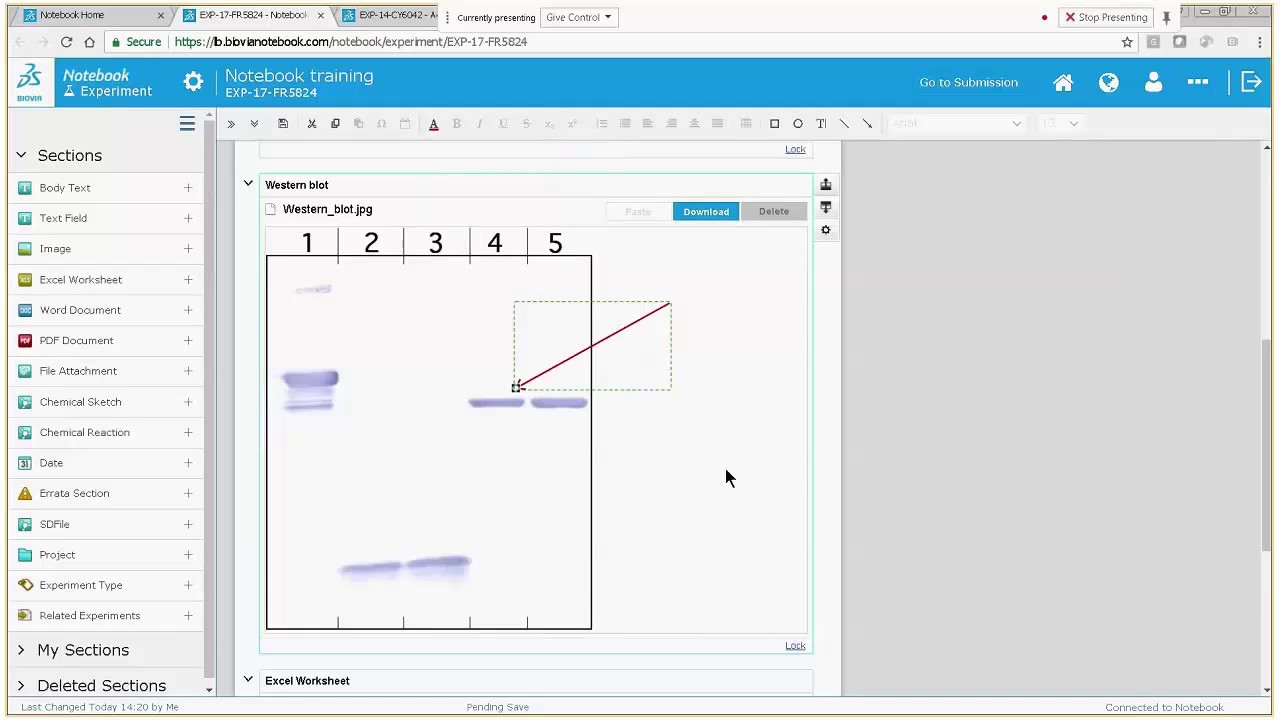Image resolution: width=1280 pixels, height=720 pixels.
Task: Reload the browser page
Action: [66, 42]
